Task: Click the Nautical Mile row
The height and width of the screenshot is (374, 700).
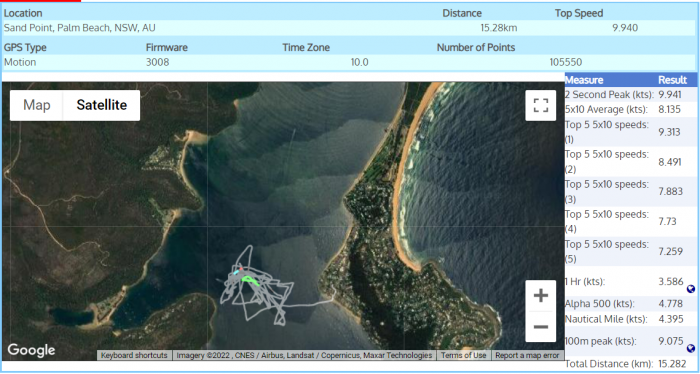Action: 630,319
